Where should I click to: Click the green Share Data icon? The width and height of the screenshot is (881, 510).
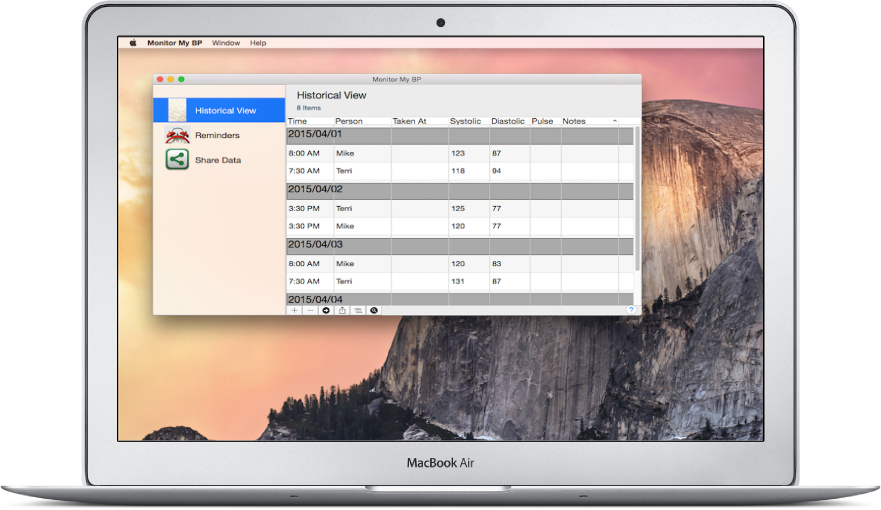pyautogui.click(x=177, y=160)
